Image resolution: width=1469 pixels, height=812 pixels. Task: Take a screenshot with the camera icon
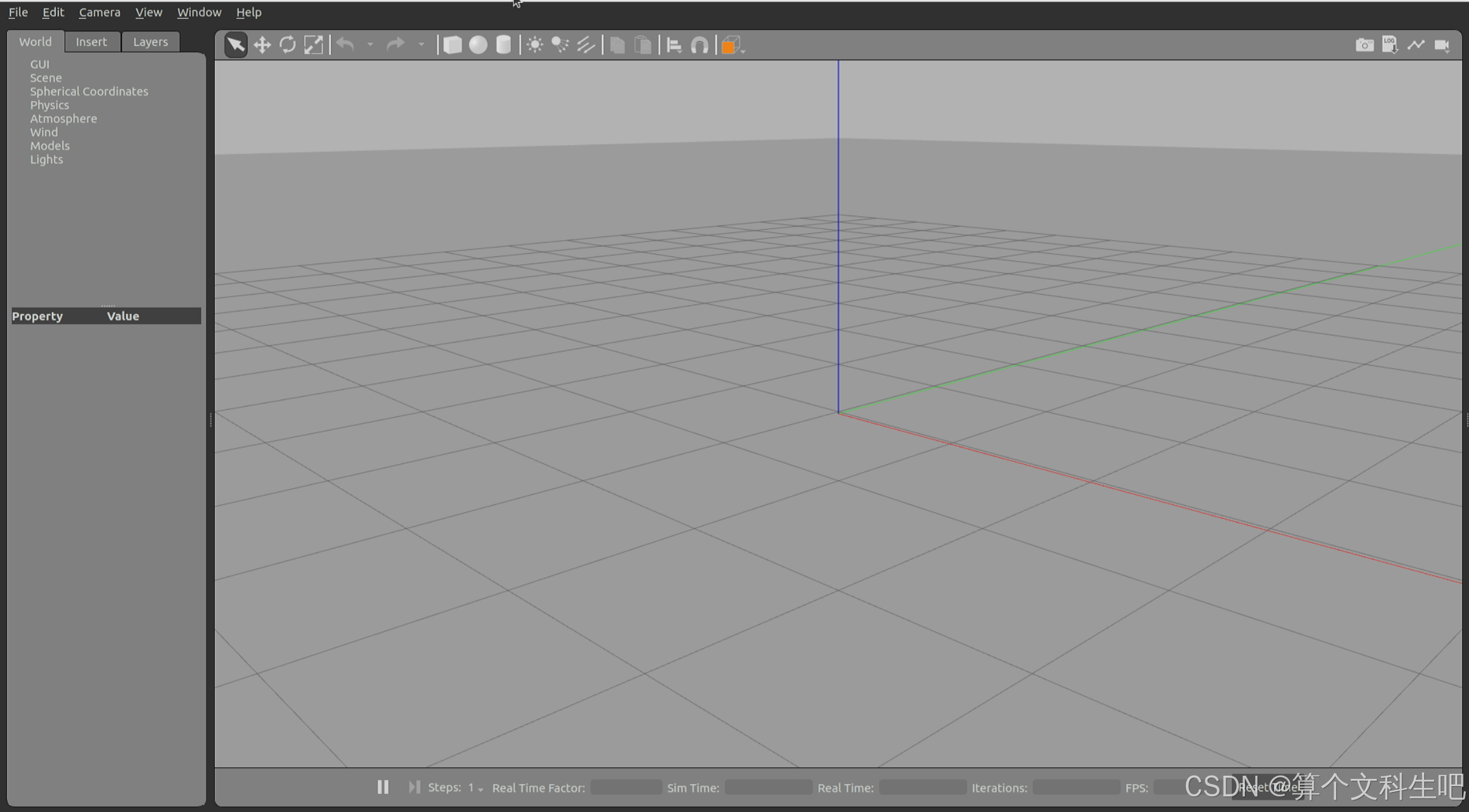[1364, 45]
